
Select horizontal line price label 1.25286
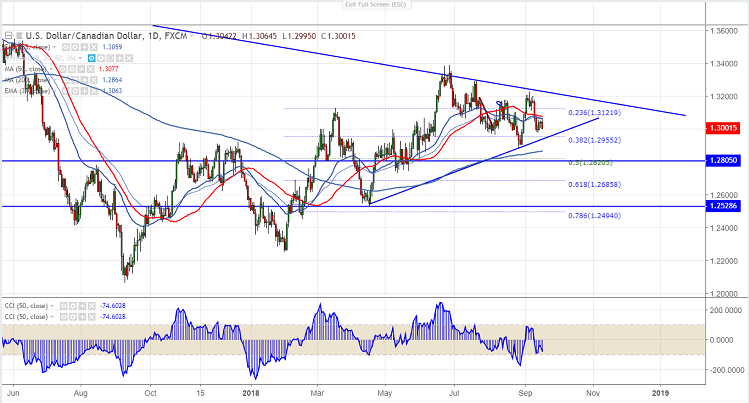pyautogui.click(x=723, y=206)
